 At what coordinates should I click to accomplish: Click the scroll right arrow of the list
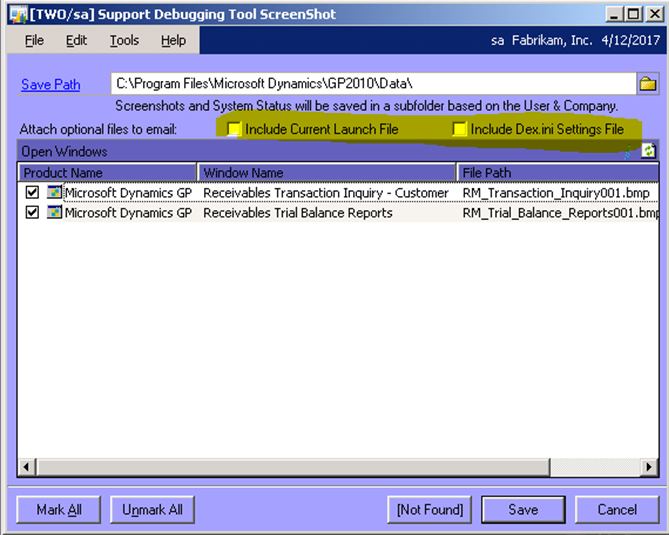coord(649,467)
